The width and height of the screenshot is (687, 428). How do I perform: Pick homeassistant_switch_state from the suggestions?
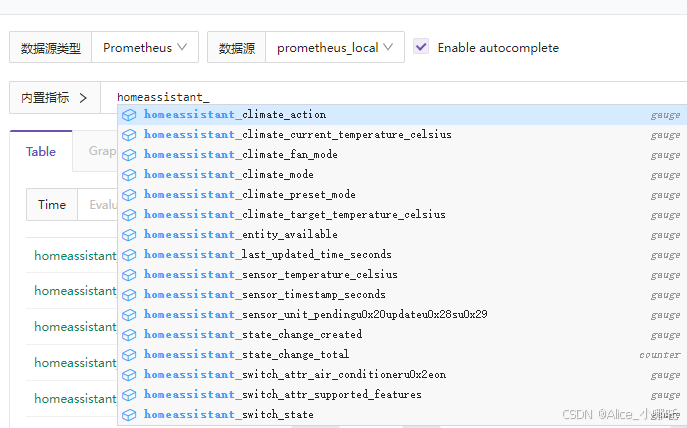coord(402,414)
